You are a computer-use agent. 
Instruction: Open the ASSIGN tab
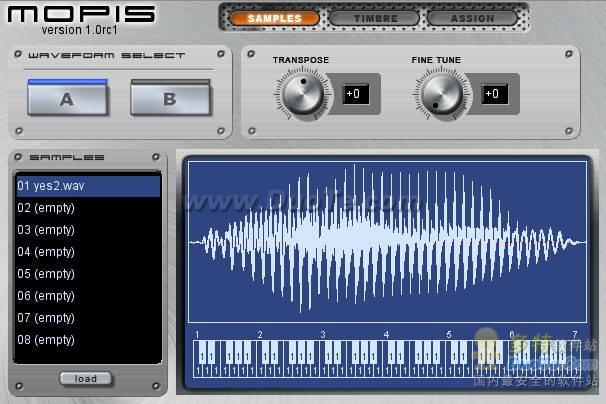472,18
